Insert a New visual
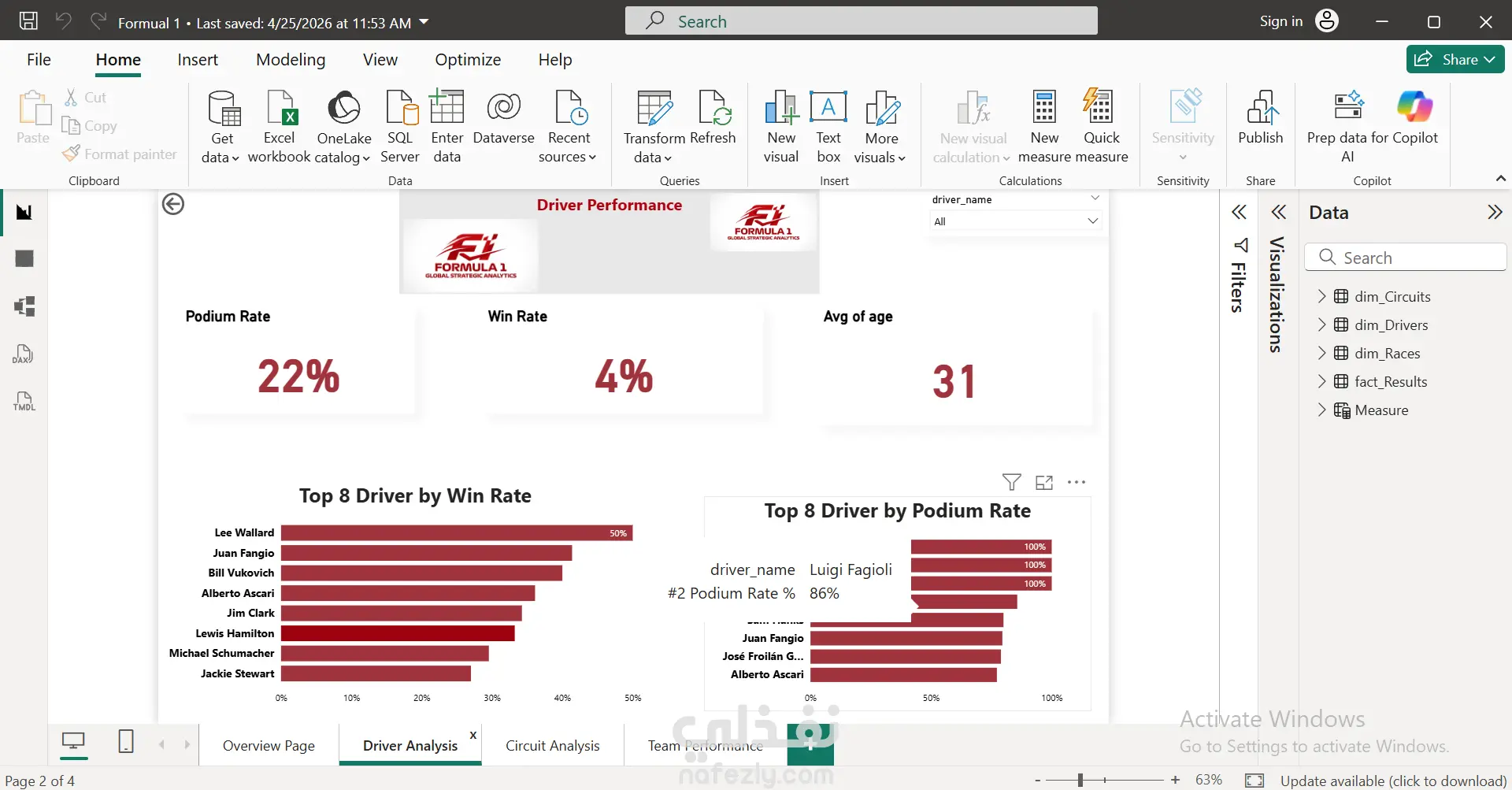The height and width of the screenshot is (790, 1512). (781, 126)
